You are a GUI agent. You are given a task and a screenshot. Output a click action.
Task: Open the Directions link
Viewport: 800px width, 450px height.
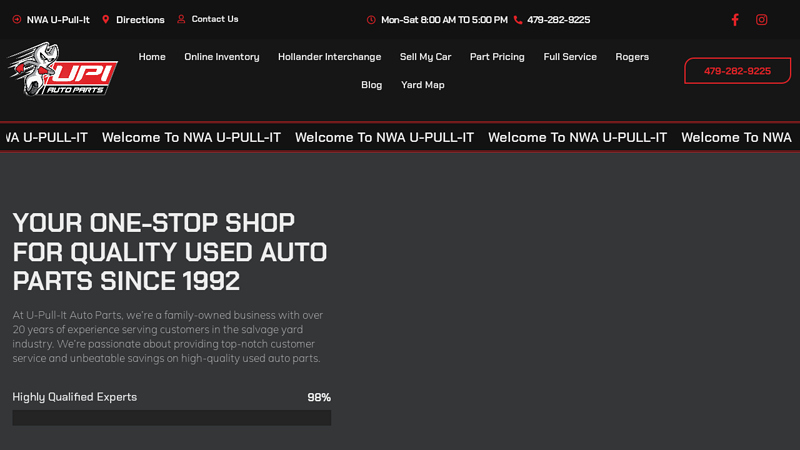click(140, 20)
